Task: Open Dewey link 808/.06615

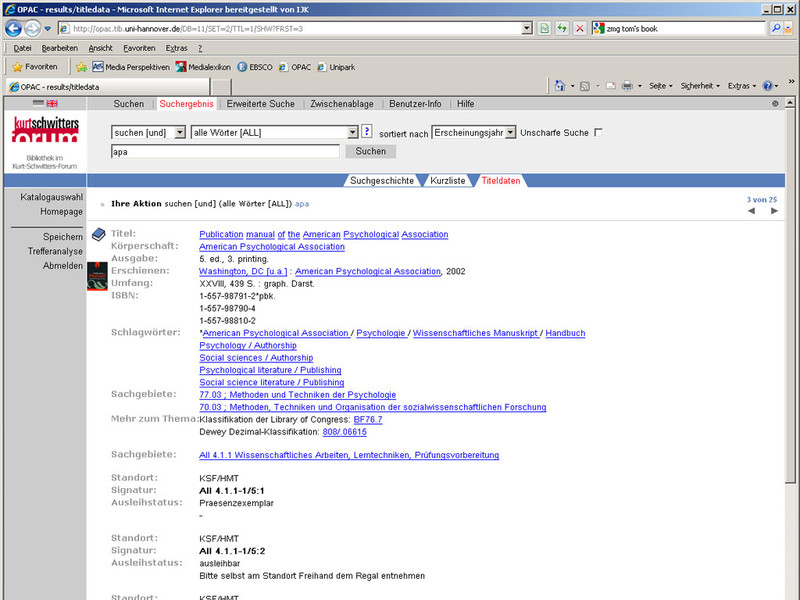Action: 344,432
